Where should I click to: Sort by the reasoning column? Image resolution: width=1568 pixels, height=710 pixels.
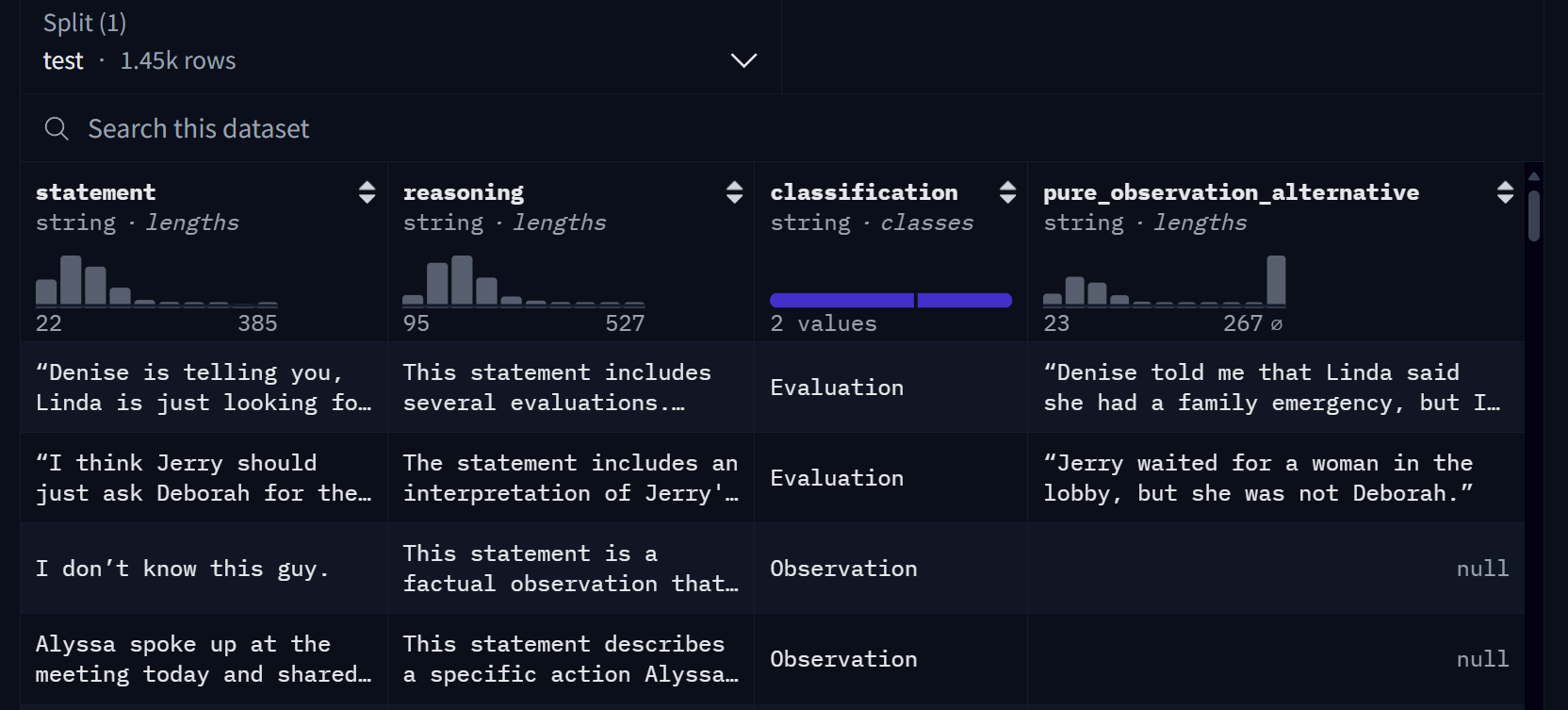tap(734, 192)
